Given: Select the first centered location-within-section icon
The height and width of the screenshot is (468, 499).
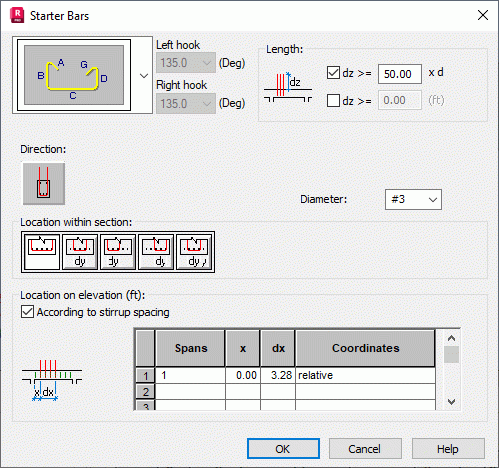Looking at the screenshot, I should coord(42,252).
